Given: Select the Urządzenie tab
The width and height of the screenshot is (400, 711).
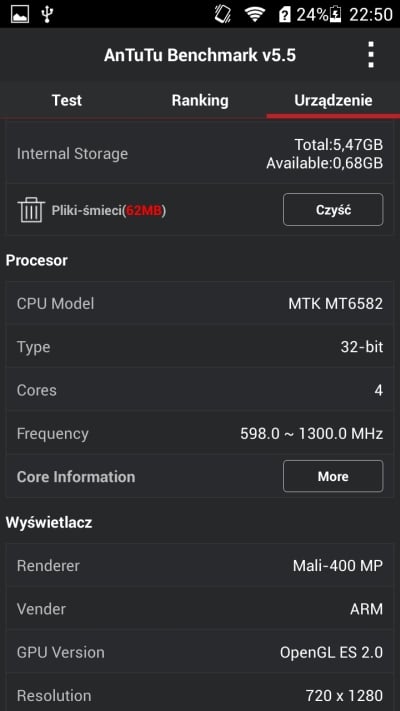Looking at the screenshot, I should (333, 100).
